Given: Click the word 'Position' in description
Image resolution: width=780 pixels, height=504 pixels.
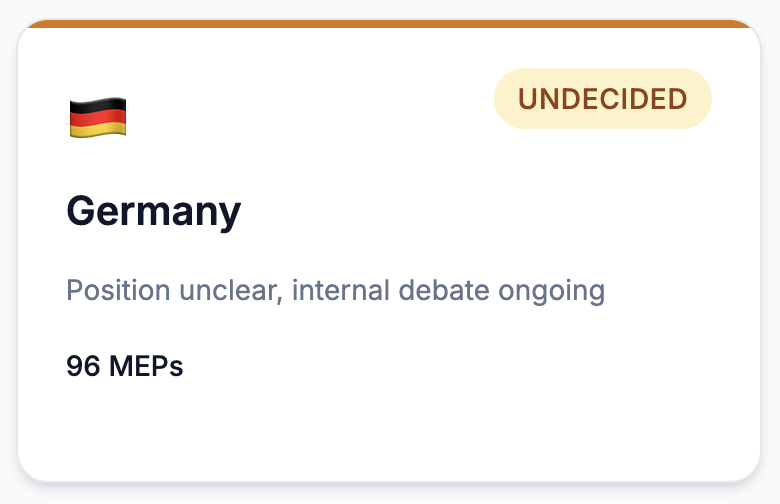Looking at the screenshot, I should click(x=118, y=290).
